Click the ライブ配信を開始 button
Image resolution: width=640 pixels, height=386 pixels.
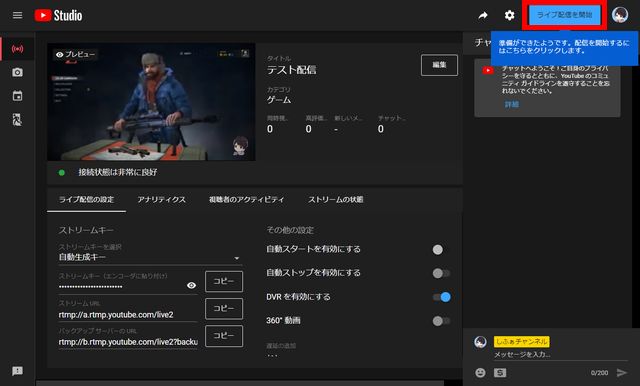tap(564, 15)
